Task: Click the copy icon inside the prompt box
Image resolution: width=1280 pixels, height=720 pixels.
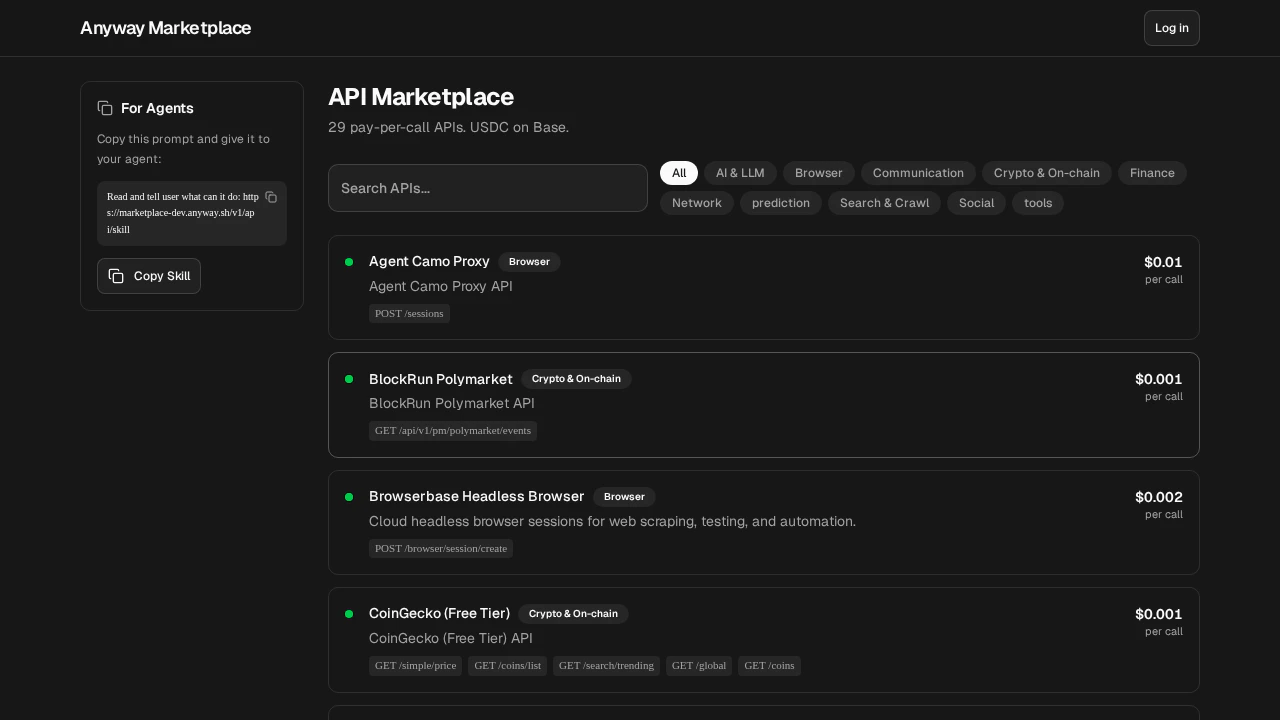Action: 271,197
